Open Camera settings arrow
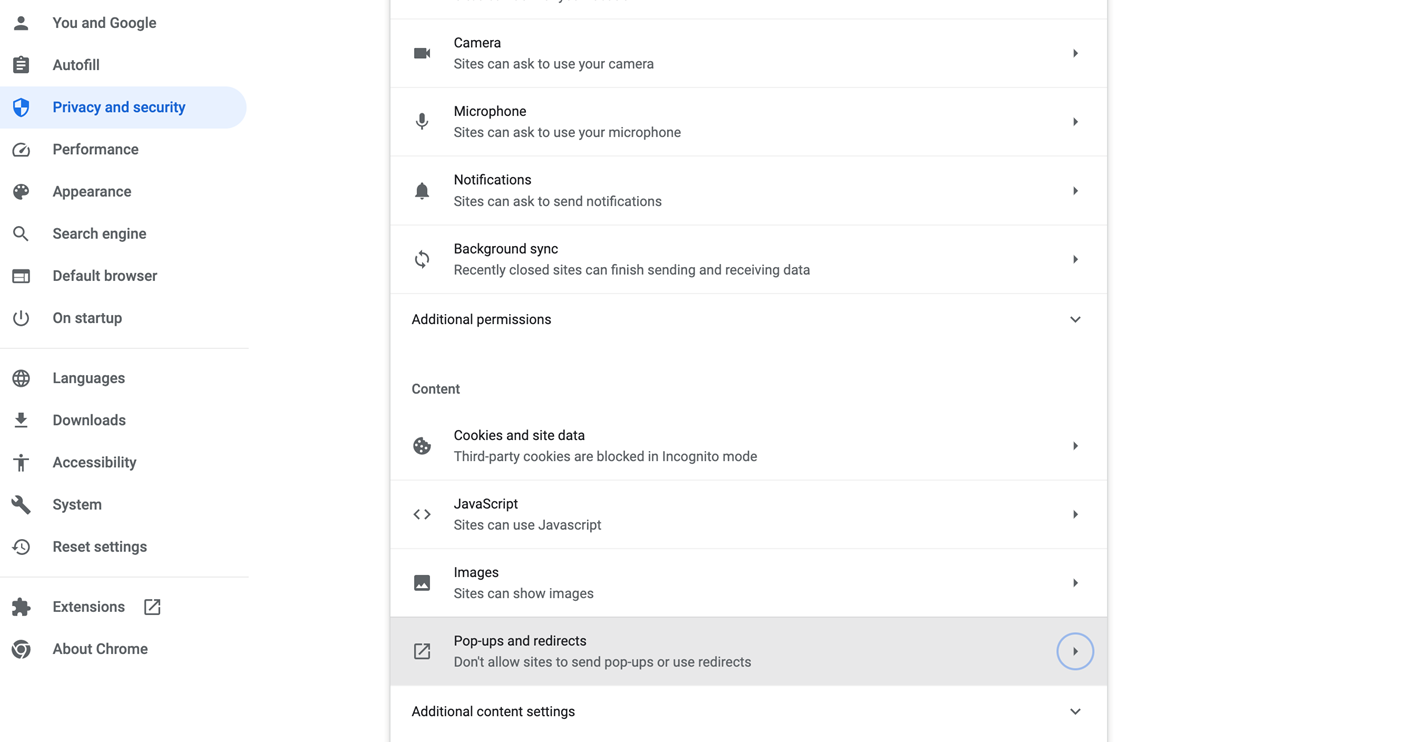The height and width of the screenshot is (742, 1409). 1075,53
